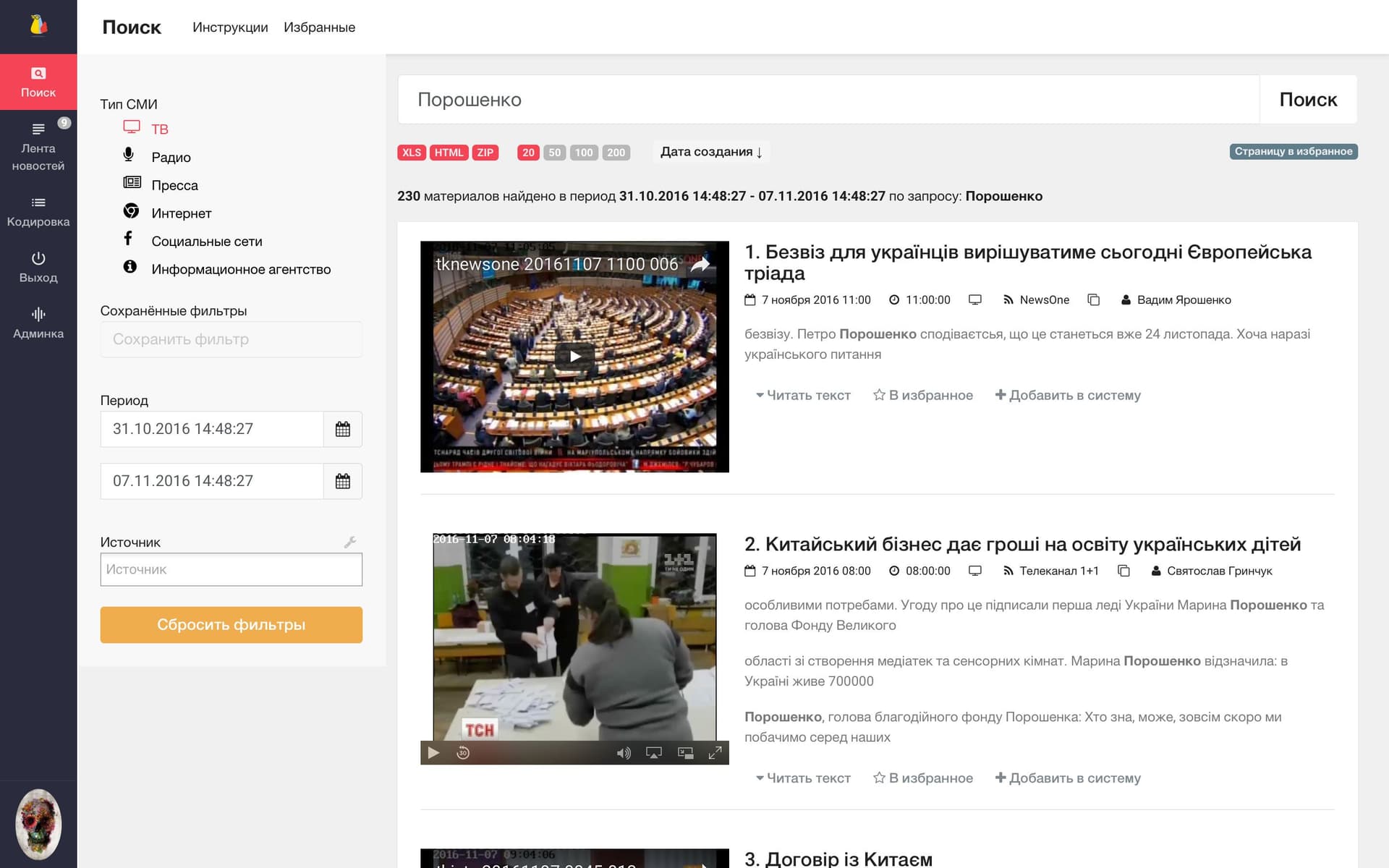1389x868 pixels.
Task: Show 20 results per page
Action: [528, 153]
